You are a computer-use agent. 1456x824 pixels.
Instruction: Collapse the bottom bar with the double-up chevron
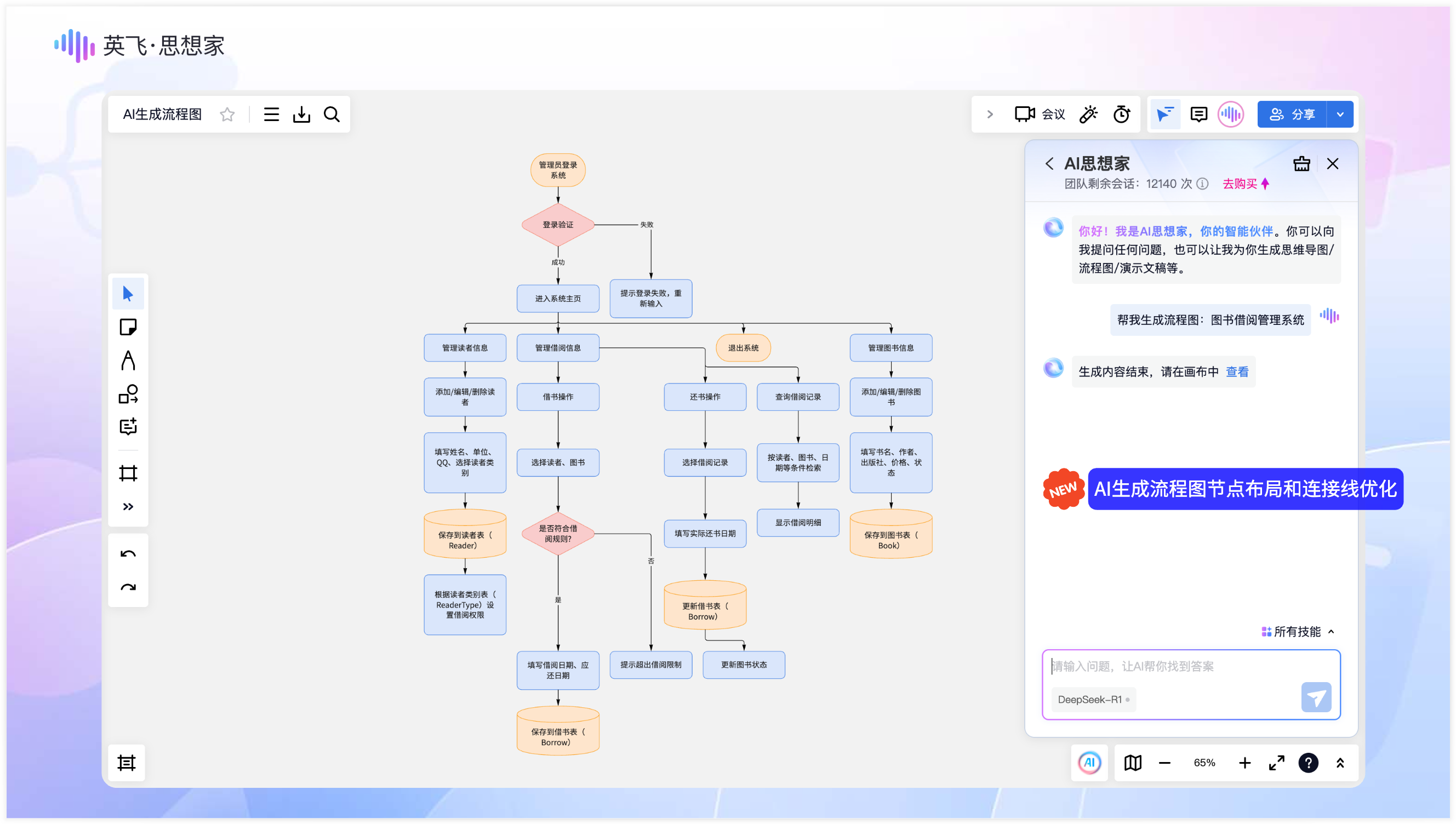coord(1339,763)
